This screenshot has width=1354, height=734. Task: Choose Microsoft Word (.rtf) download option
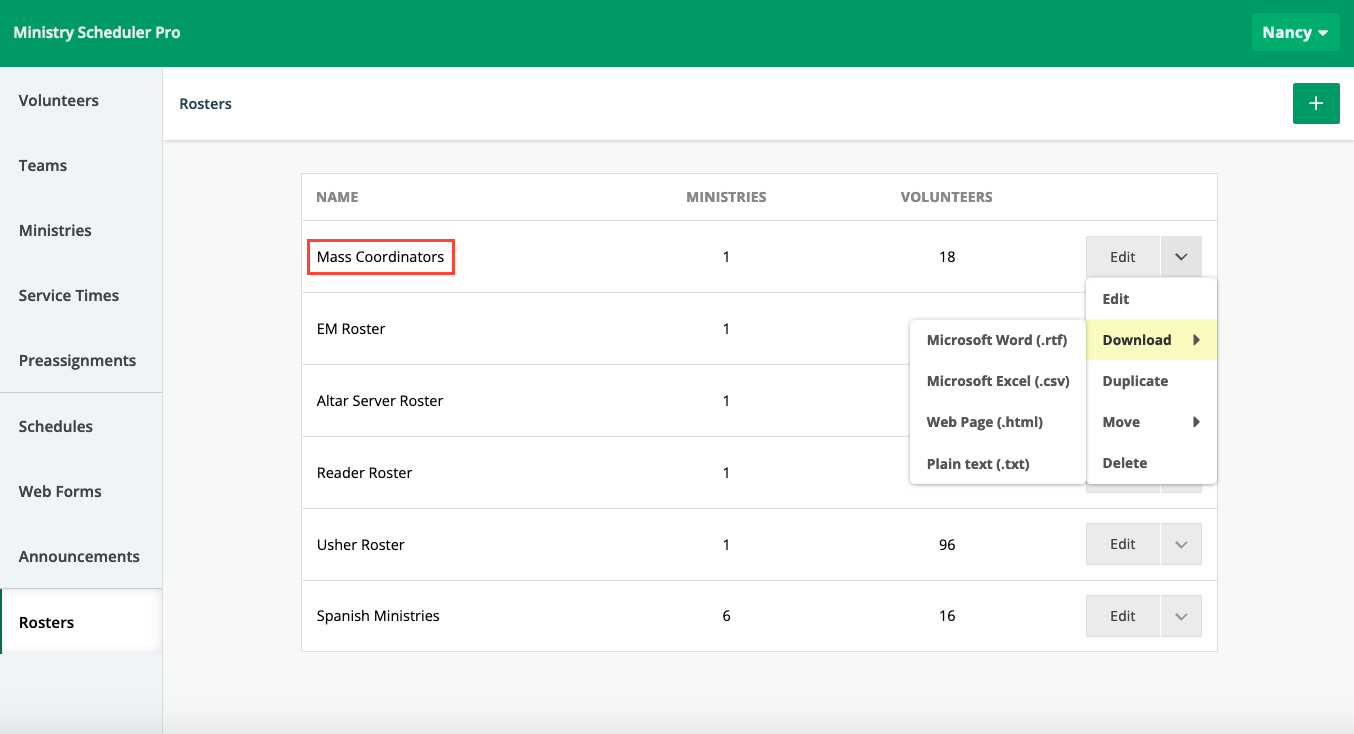tap(997, 340)
